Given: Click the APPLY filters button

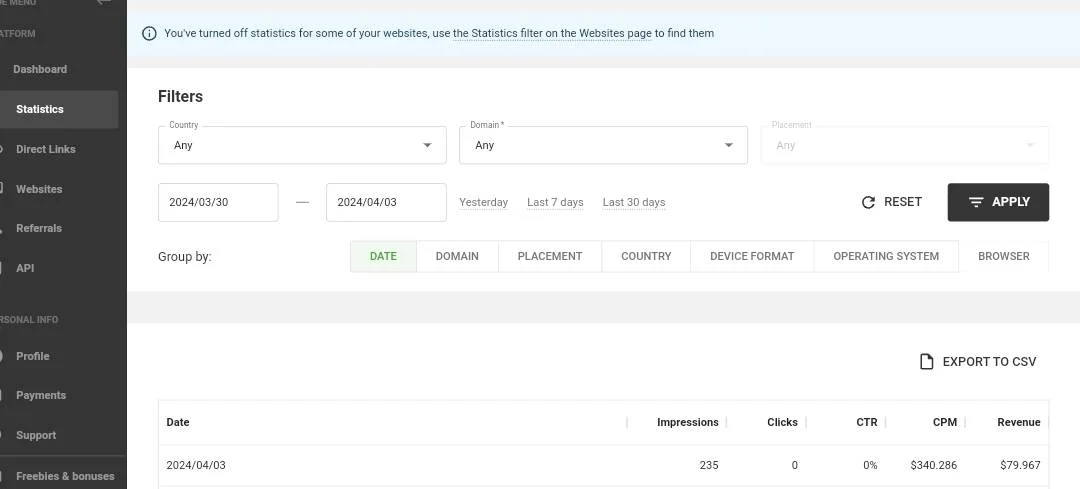Looking at the screenshot, I should [998, 202].
